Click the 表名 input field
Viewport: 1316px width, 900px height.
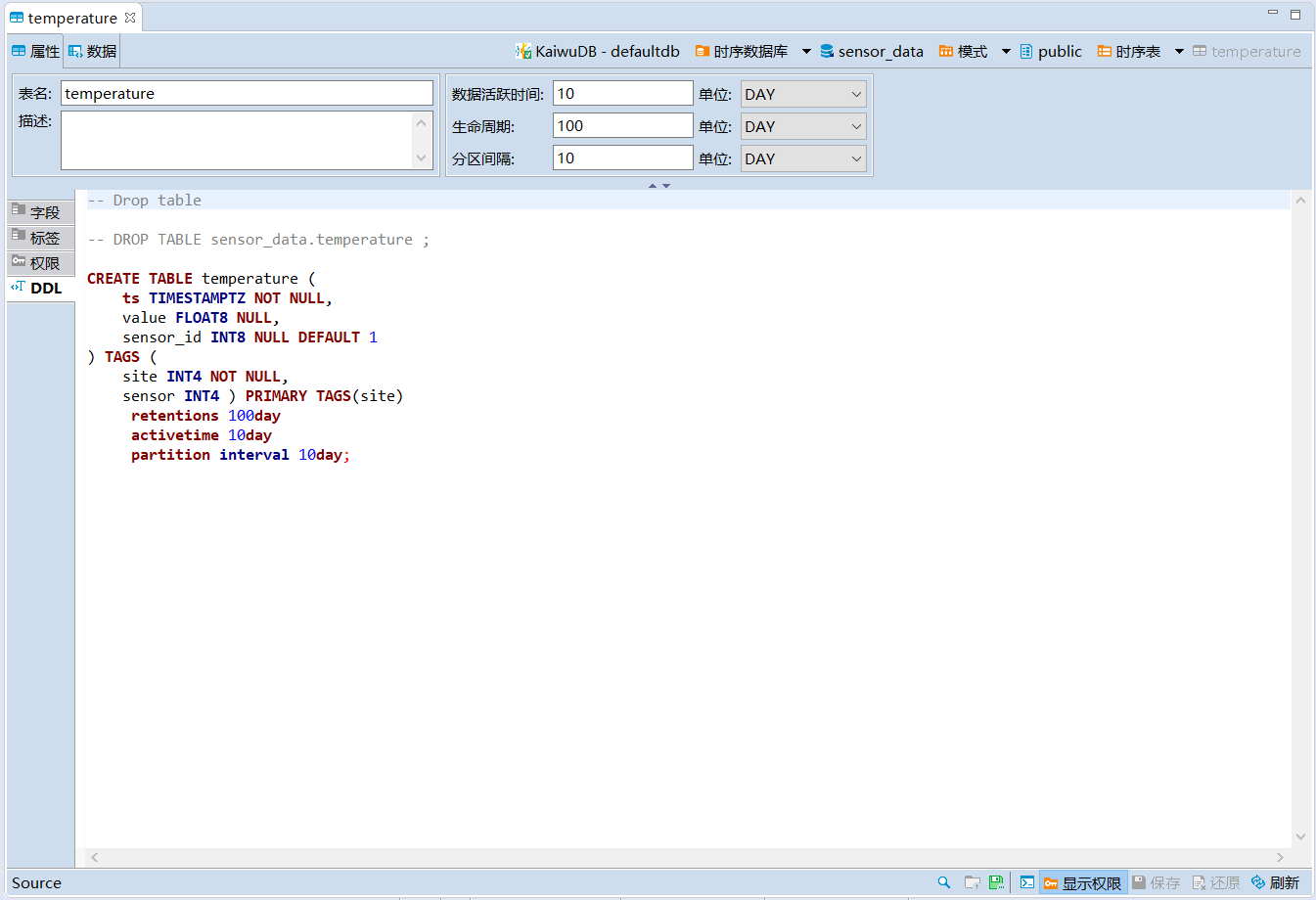point(247,94)
